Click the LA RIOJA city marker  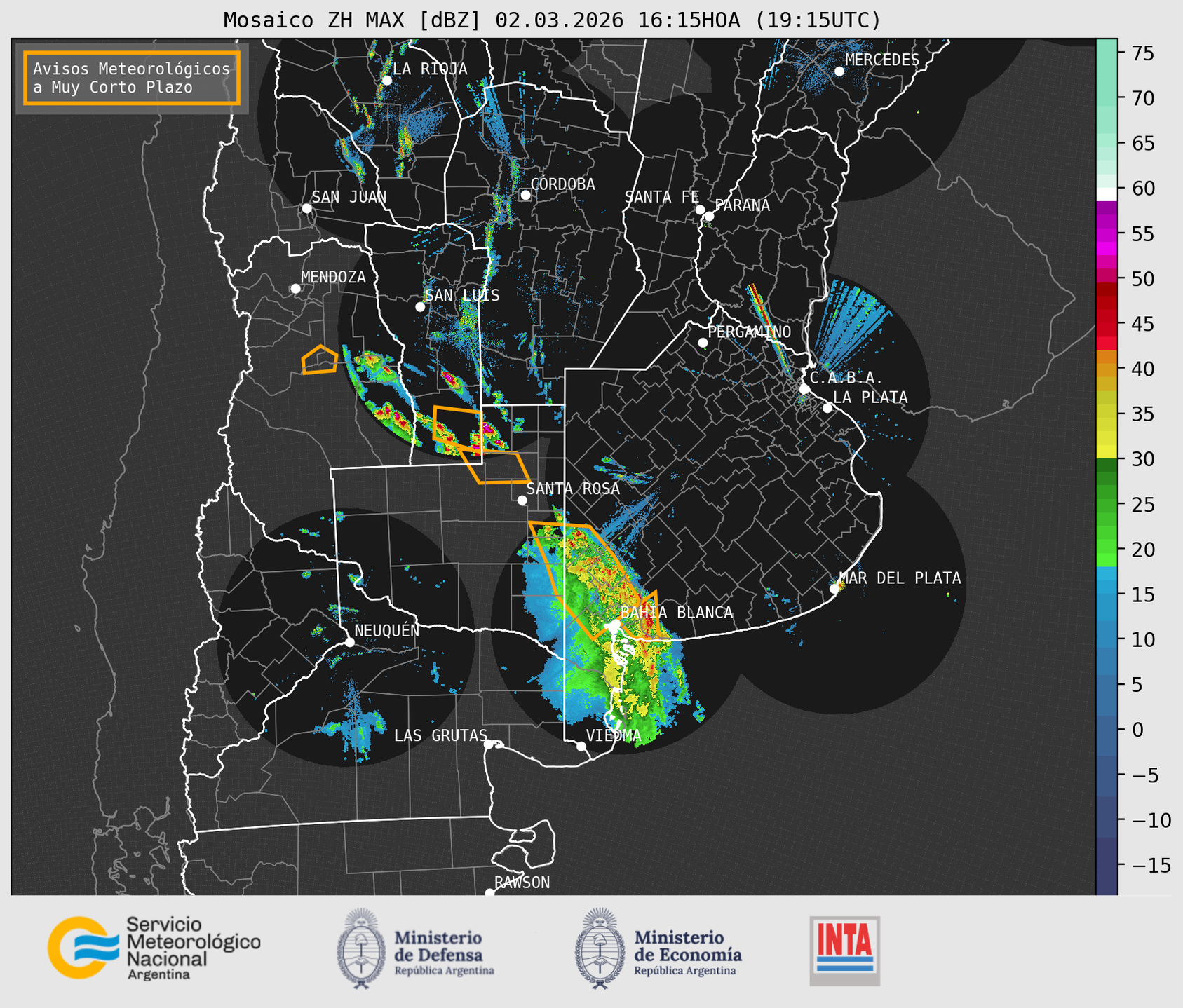click(386, 81)
